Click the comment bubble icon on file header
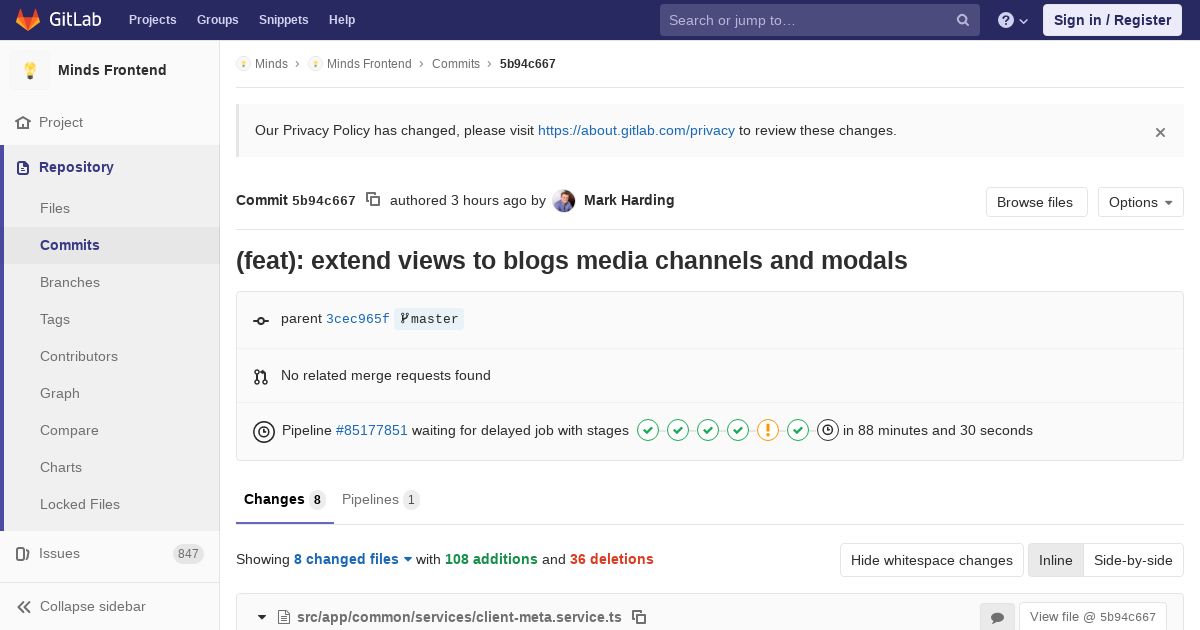Viewport: 1200px width, 630px height. [x=997, y=617]
